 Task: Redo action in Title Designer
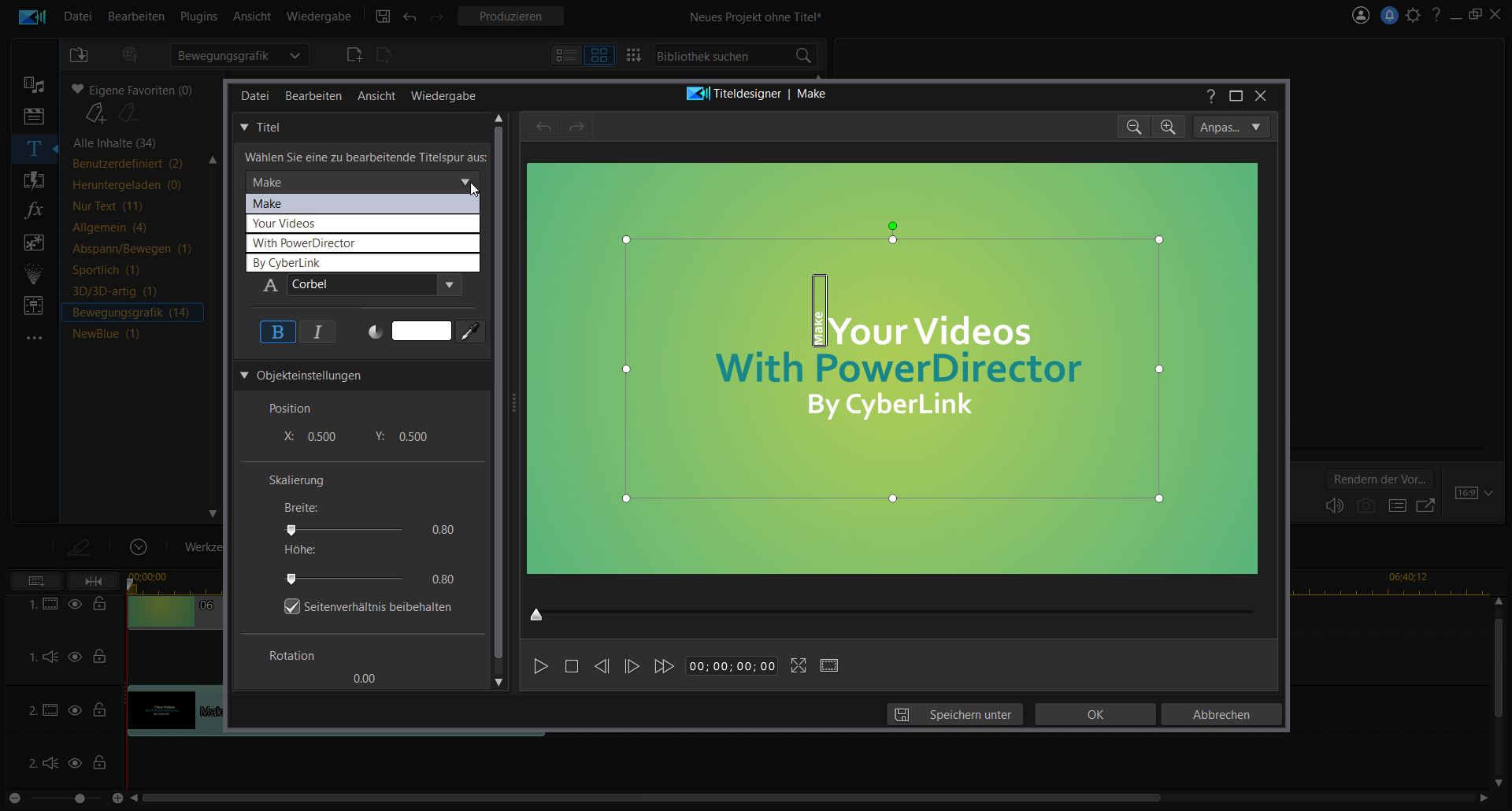click(576, 127)
